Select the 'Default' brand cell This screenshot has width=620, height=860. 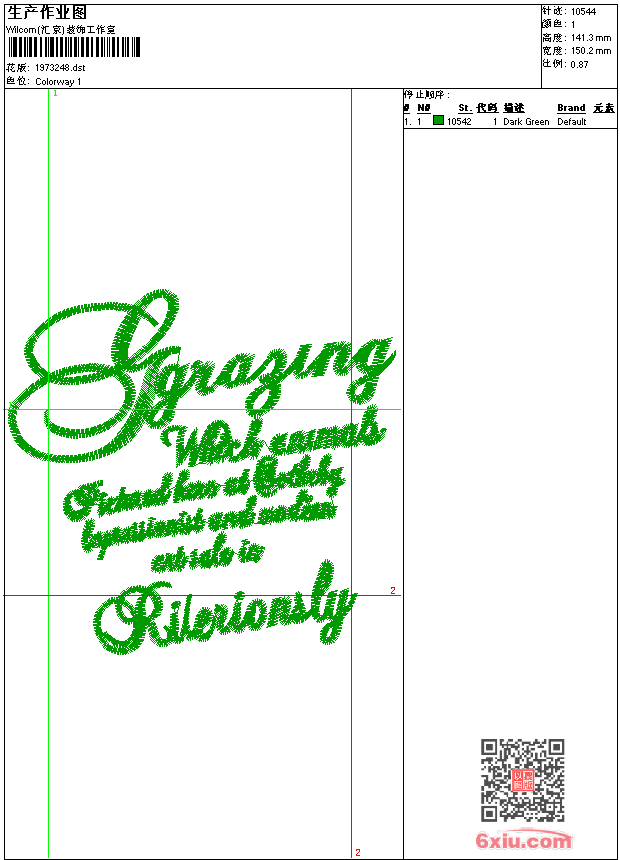pyautogui.click(x=572, y=122)
